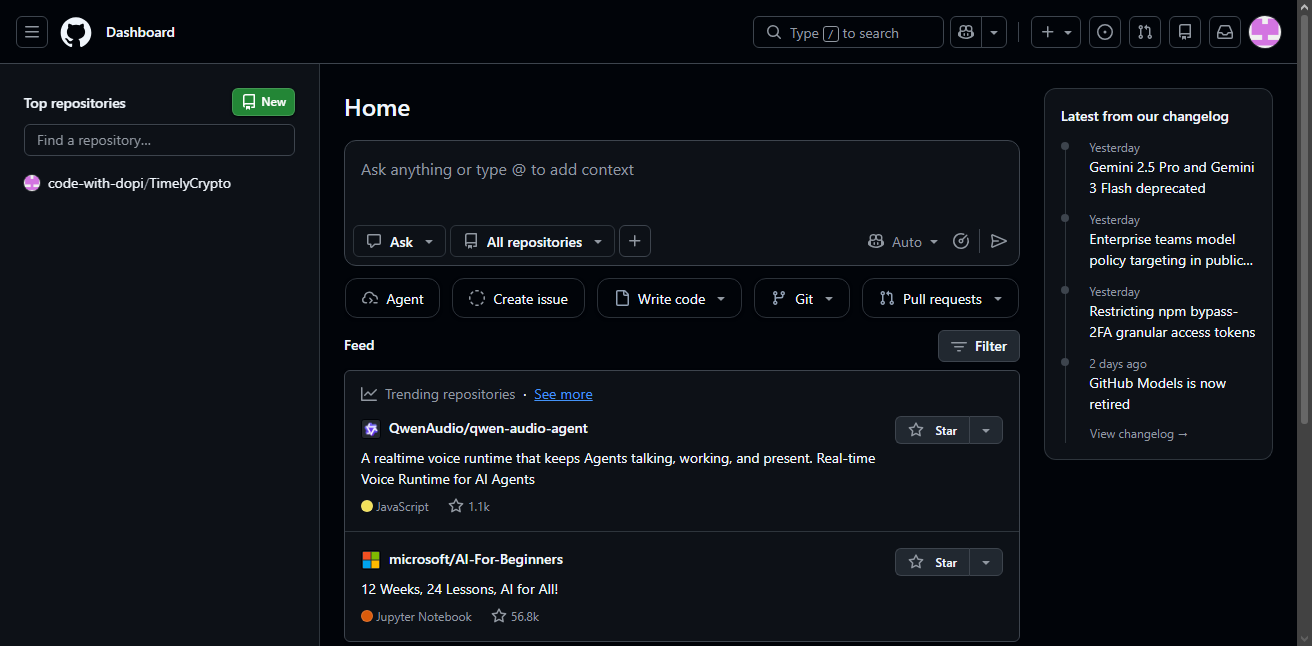
Task: Open QwenAudio/qwen-audio-agent repository
Action: point(488,428)
